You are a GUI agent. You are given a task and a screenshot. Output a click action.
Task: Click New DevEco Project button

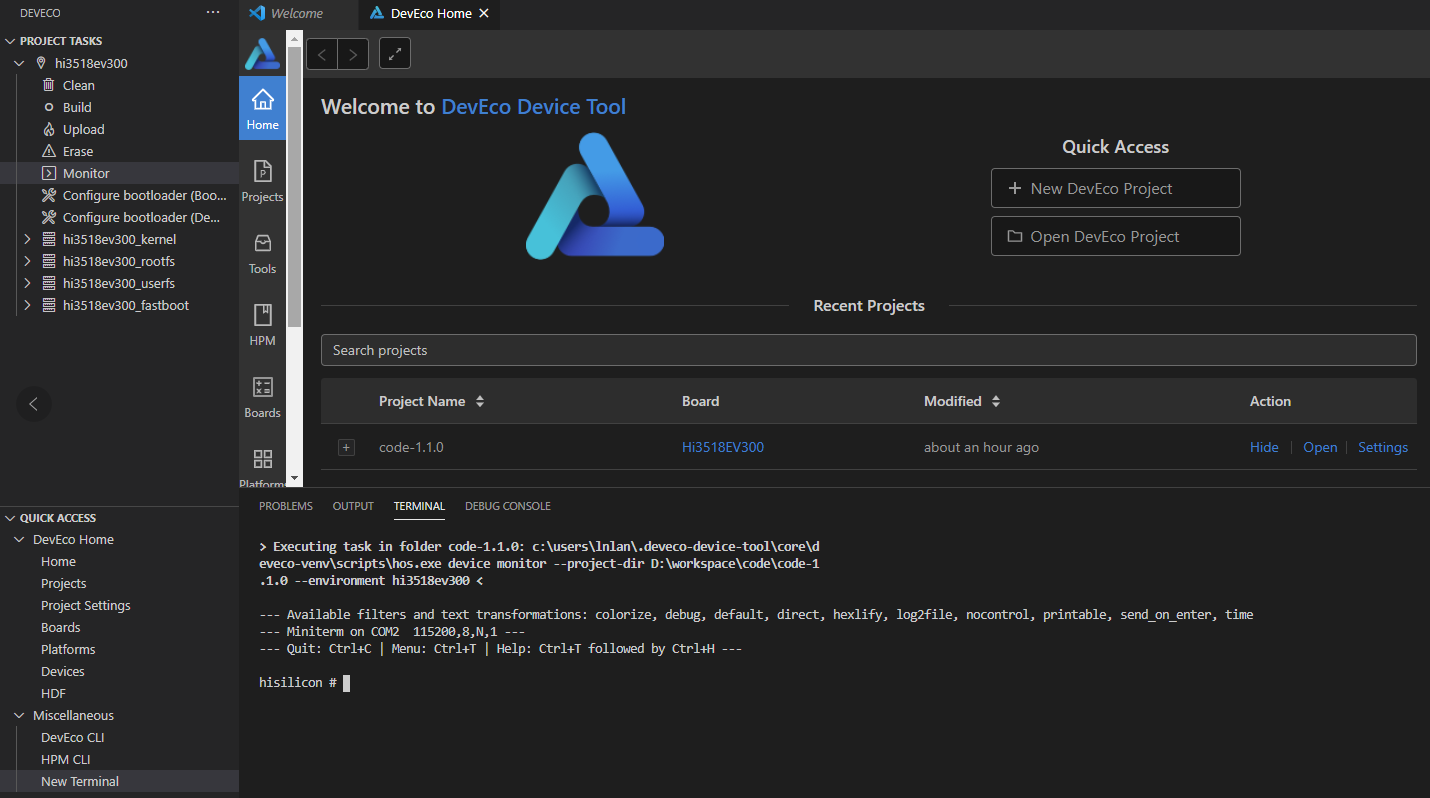[x=1115, y=188]
